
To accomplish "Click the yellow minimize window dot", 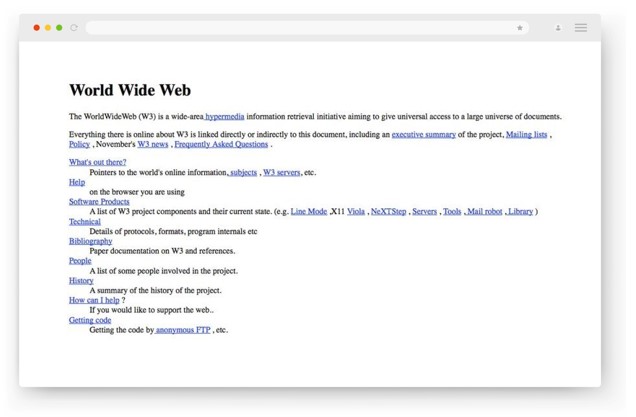I will 48,28.
